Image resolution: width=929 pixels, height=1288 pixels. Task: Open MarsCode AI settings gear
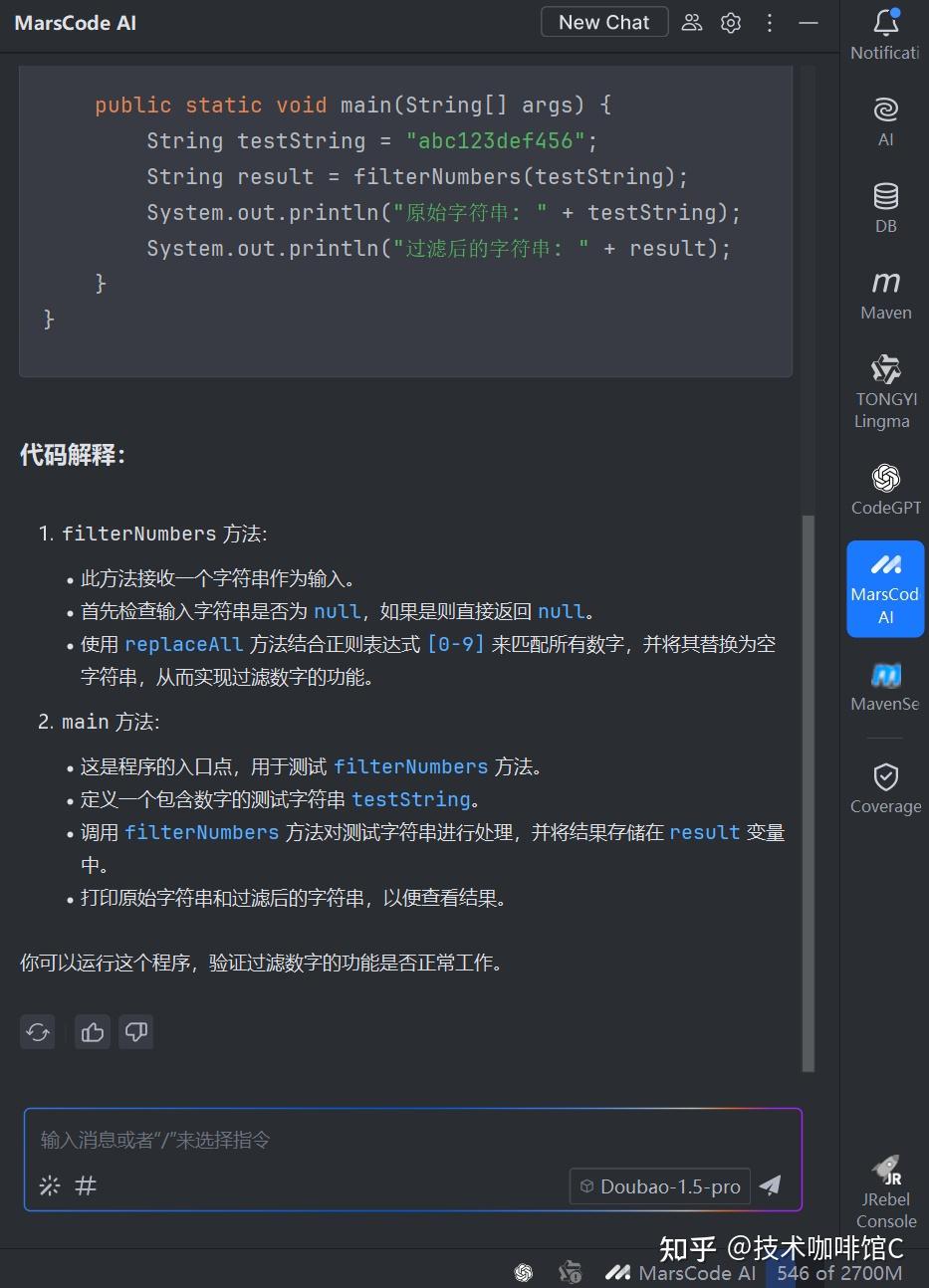[730, 22]
